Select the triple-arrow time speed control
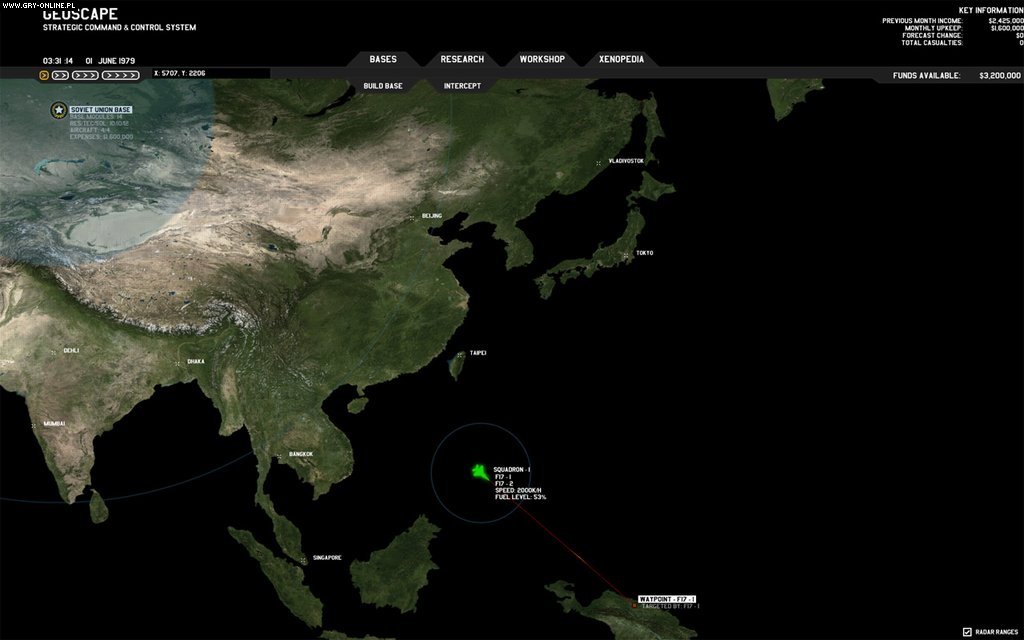The image size is (1024, 640). (x=86, y=74)
